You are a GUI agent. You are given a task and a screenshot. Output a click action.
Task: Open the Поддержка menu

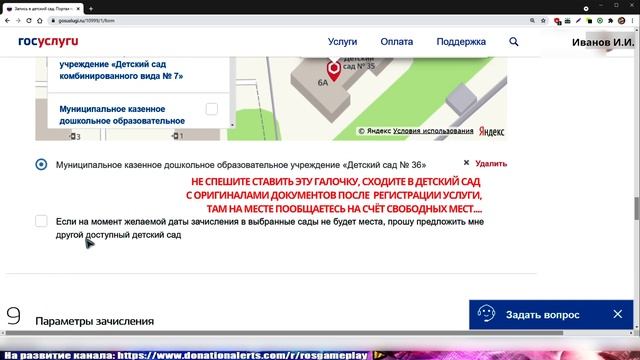tap(461, 42)
